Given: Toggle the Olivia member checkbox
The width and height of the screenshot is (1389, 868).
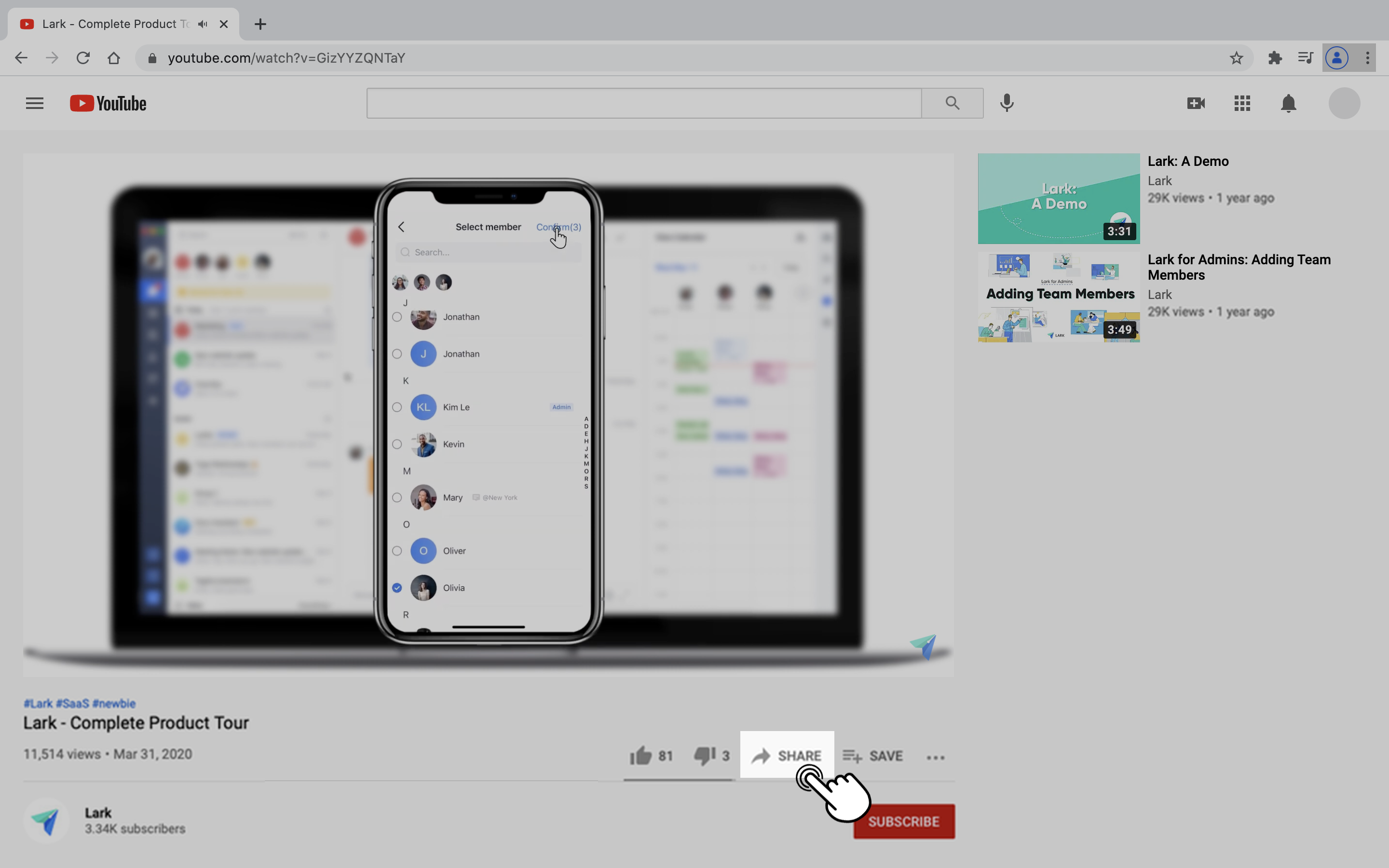Looking at the screenshot, I should click(x=397, y=587).
